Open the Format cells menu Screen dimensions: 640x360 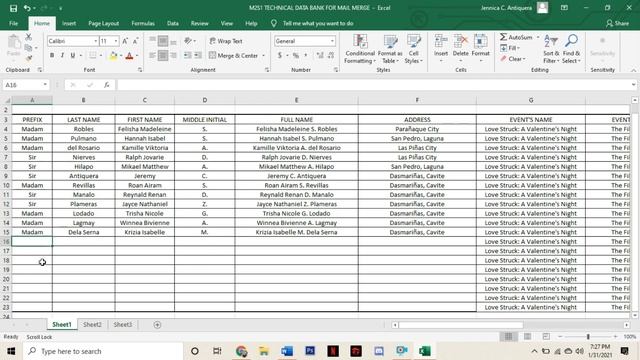[480, 49]
